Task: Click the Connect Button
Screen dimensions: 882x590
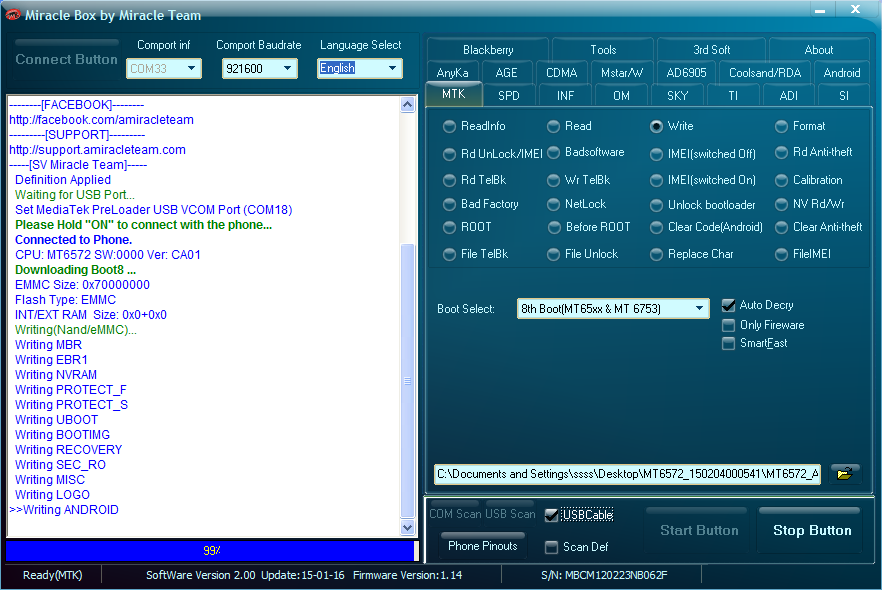Action: point(66,59)
